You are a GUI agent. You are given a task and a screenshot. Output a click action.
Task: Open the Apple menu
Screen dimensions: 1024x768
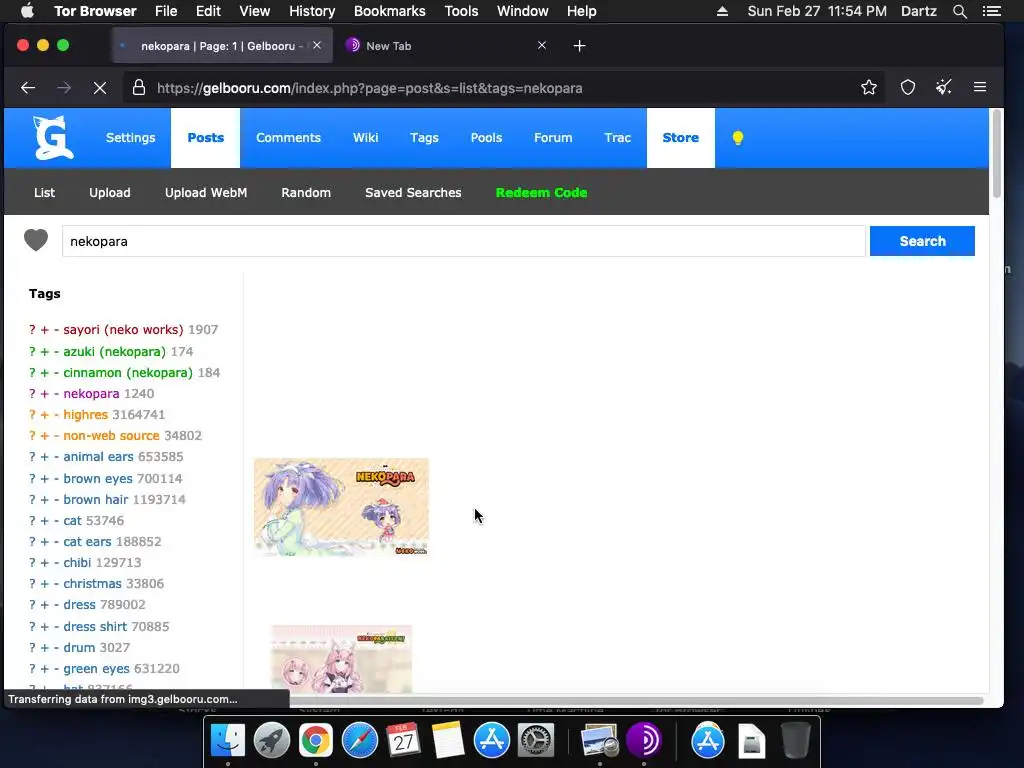pyautogui.click(x=27, y=11)
